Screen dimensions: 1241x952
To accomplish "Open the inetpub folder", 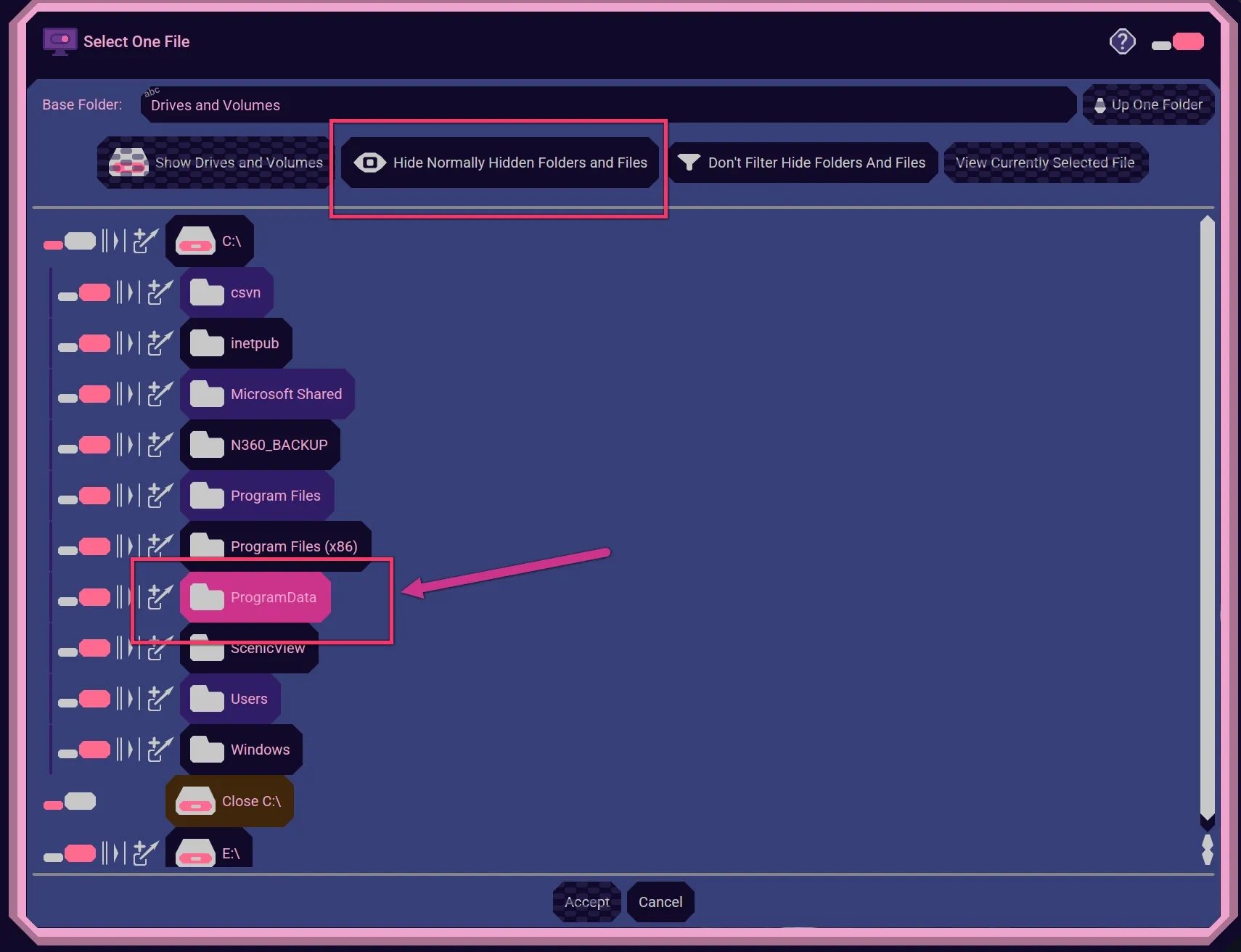I will pyautogui.click(x=236, y=343).
